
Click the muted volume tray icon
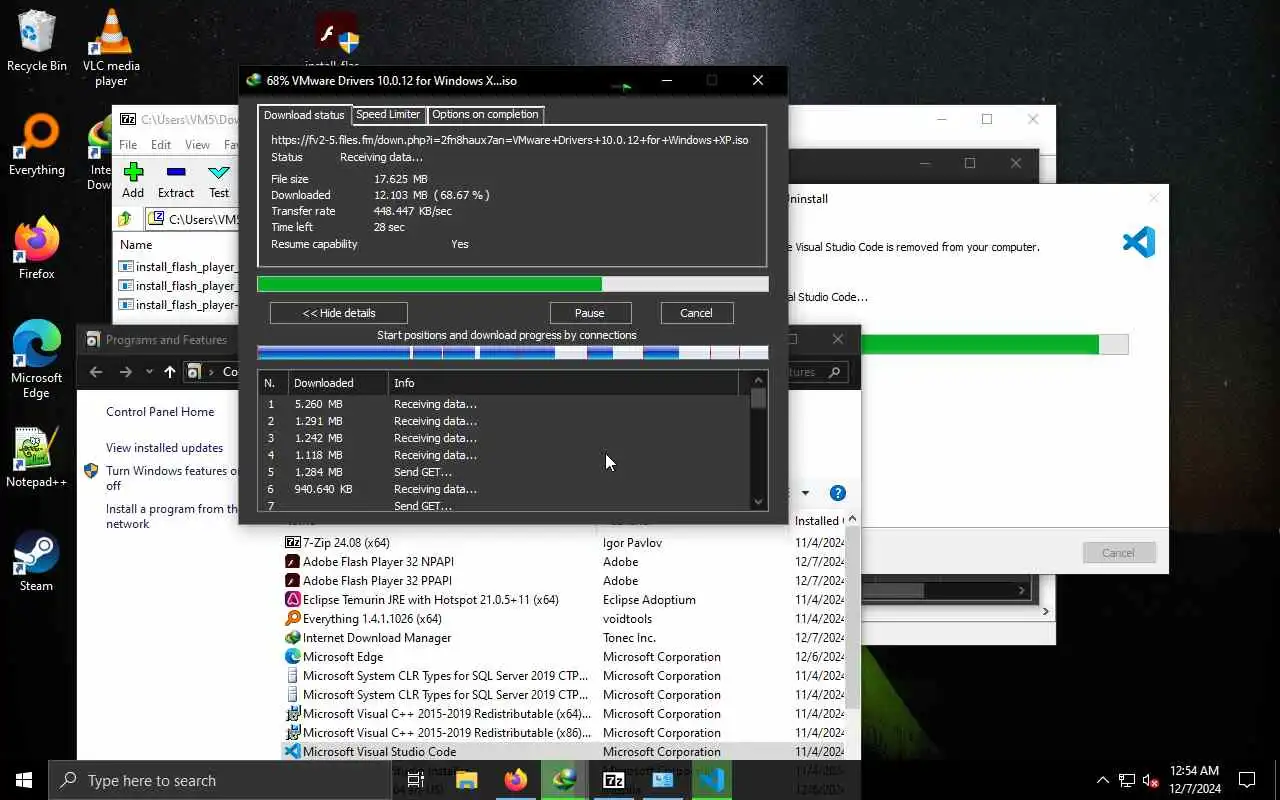1151,780
